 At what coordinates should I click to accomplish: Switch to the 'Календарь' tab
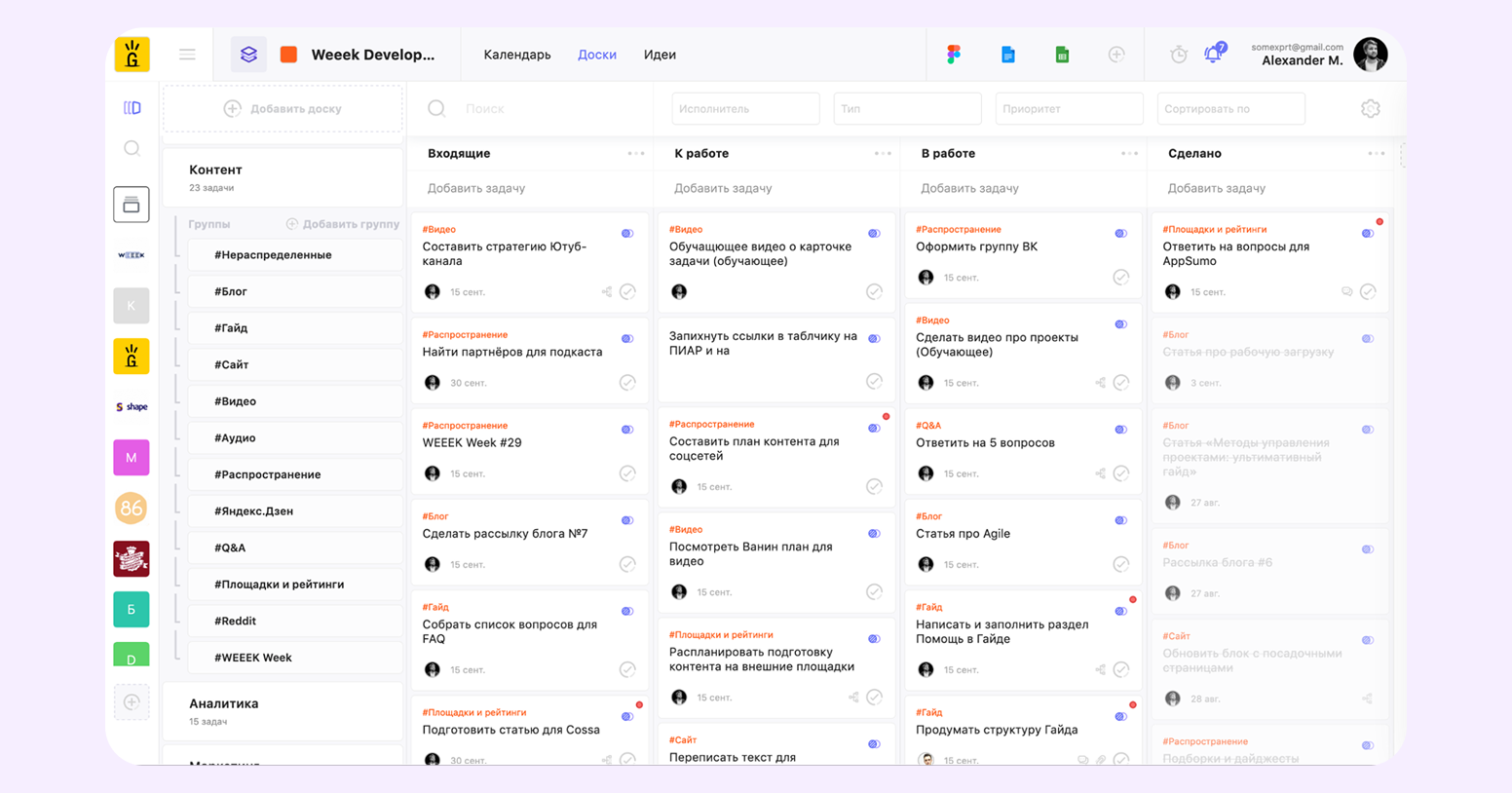(x=517, y=55)
